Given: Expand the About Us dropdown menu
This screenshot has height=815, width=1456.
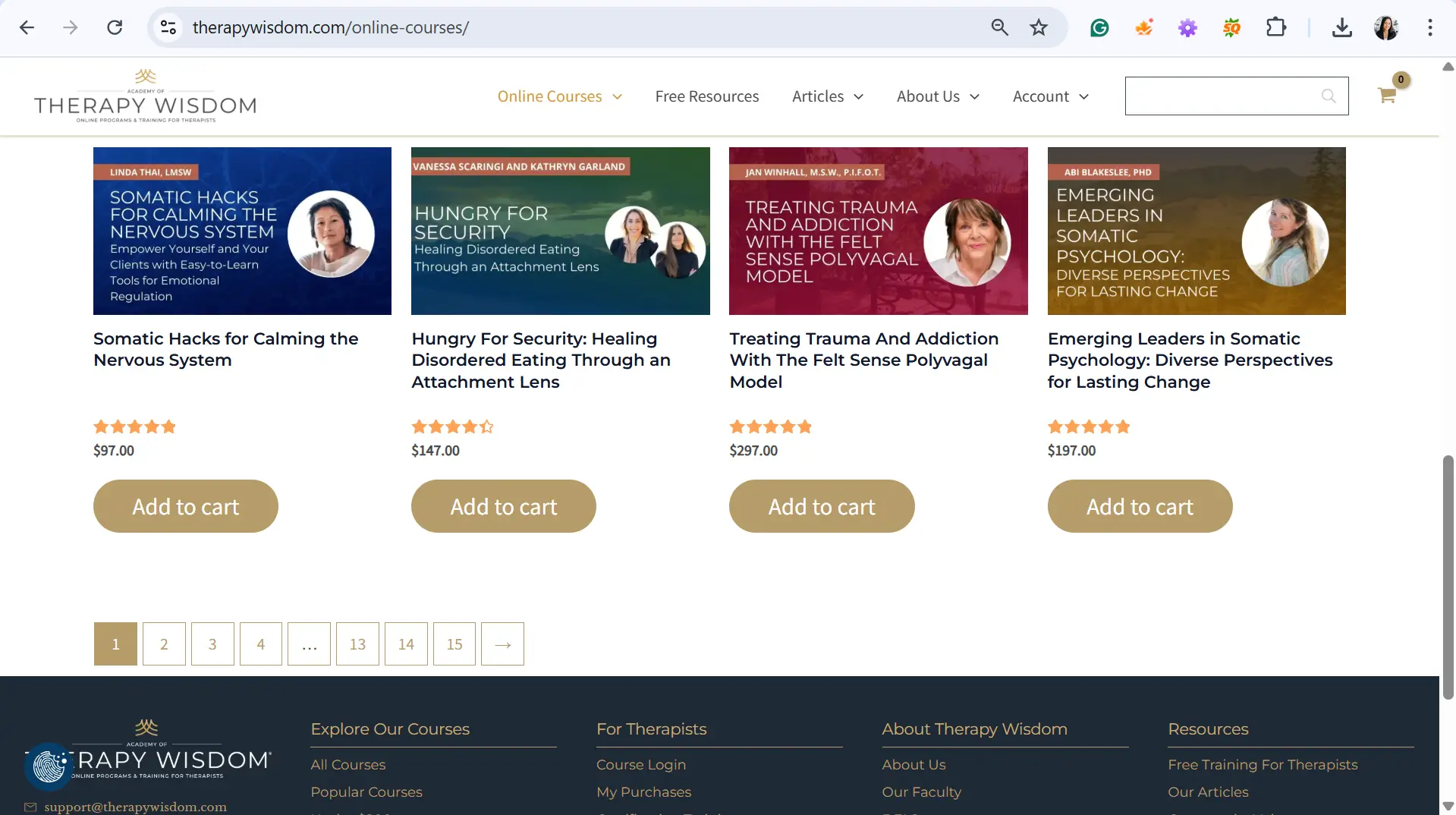Looking at the screenshot, I should coord(938,96).
